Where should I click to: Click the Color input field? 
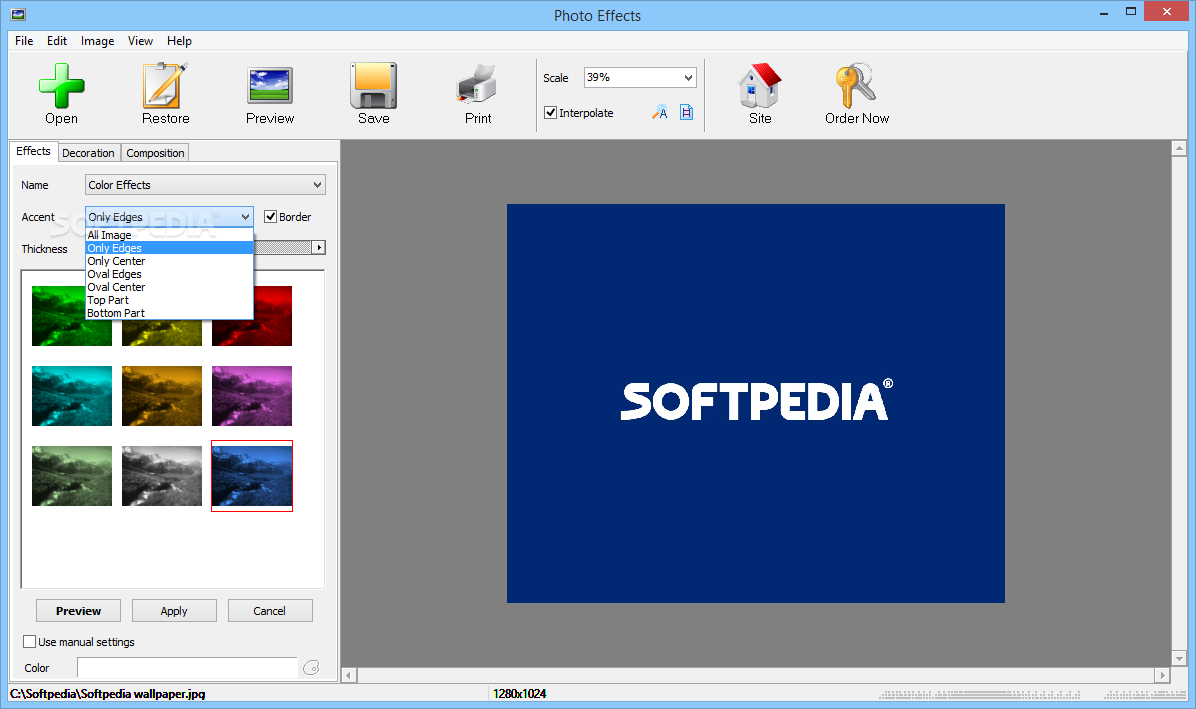pyautogui.click(x=187, y=668)
